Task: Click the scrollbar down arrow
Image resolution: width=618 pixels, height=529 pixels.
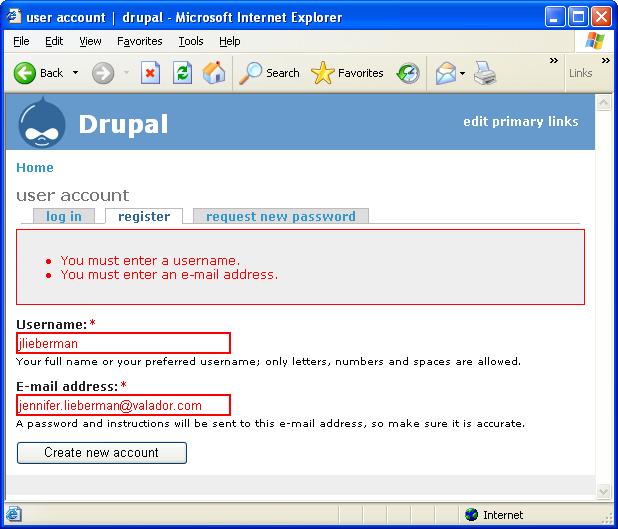Action: coord(603,491)
